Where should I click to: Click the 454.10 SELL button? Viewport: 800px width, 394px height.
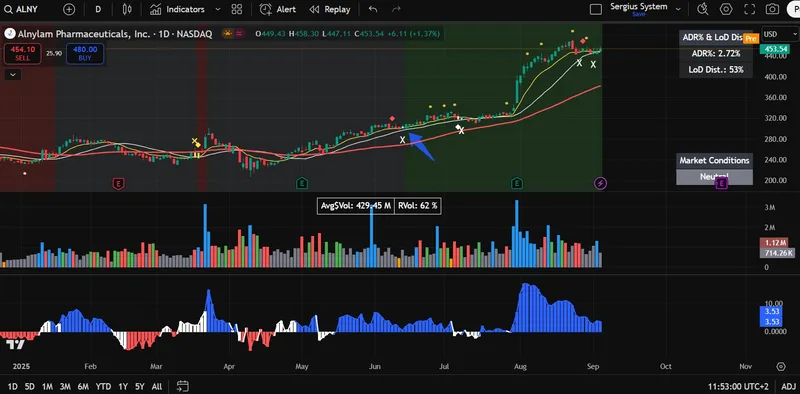click(22, 54)
